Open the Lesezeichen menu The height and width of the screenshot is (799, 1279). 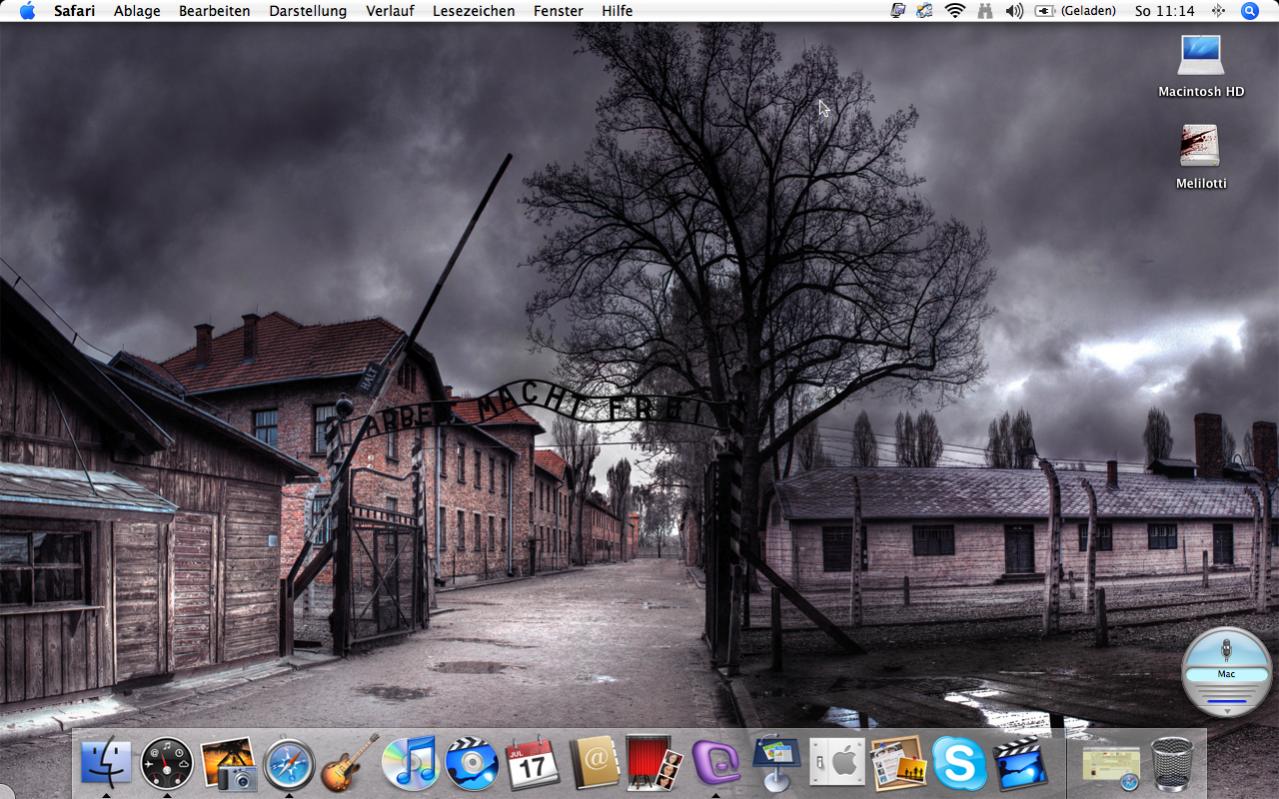[x=474, y=11]
